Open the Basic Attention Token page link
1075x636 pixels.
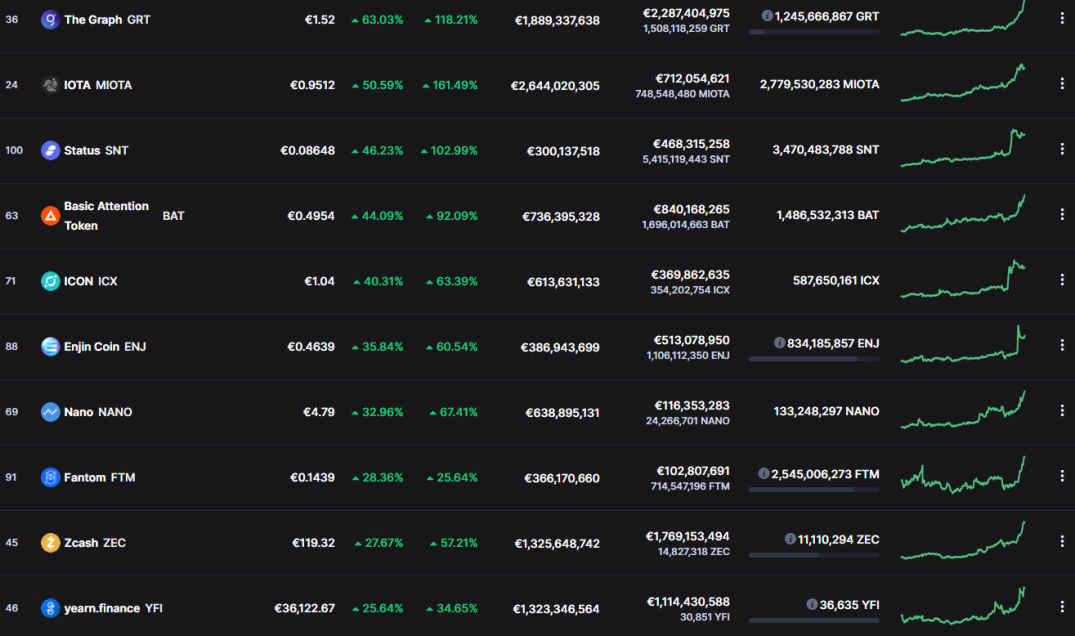pyautogui.click(x=124, y=216)
